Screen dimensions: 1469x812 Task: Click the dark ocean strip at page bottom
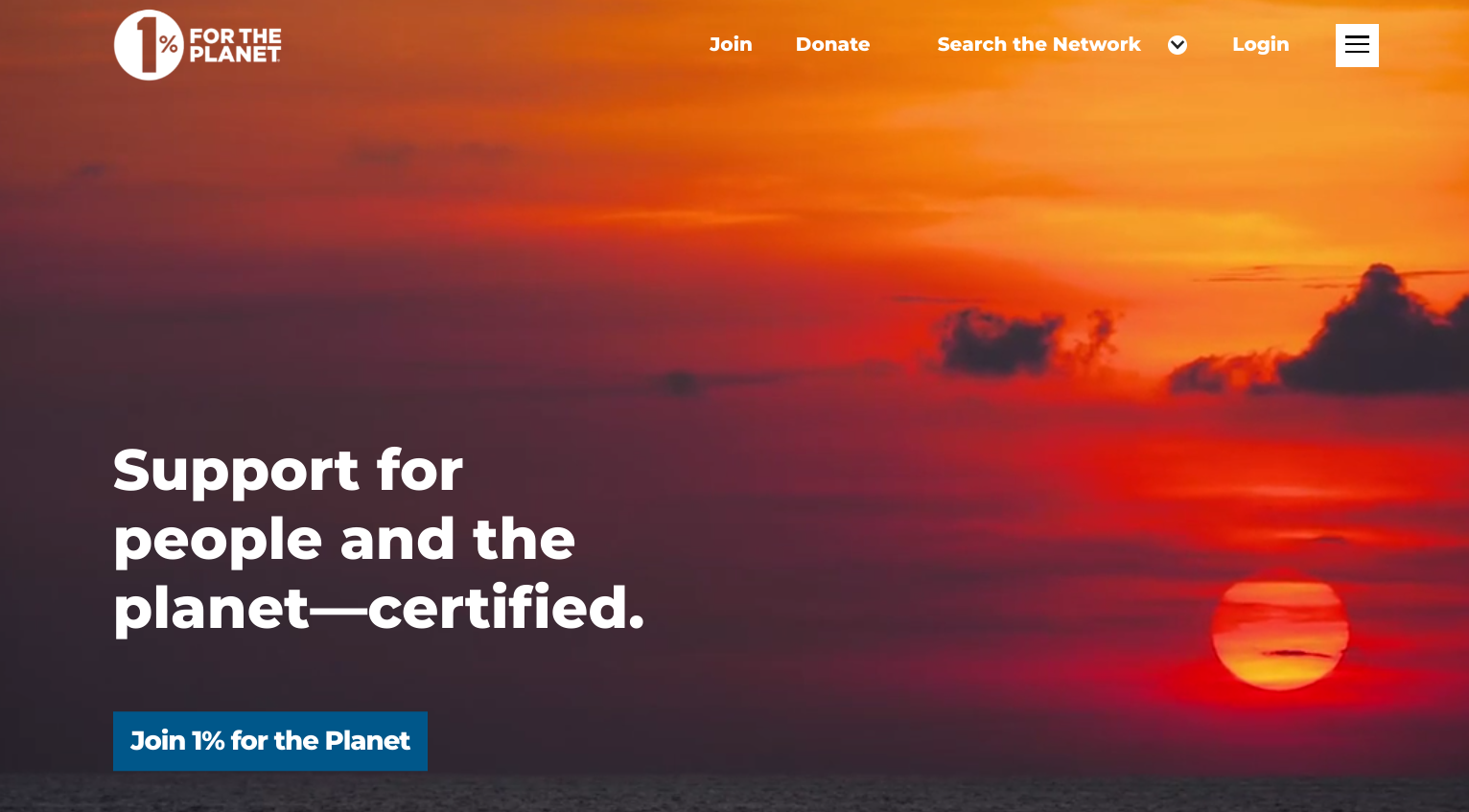point(734,794)
